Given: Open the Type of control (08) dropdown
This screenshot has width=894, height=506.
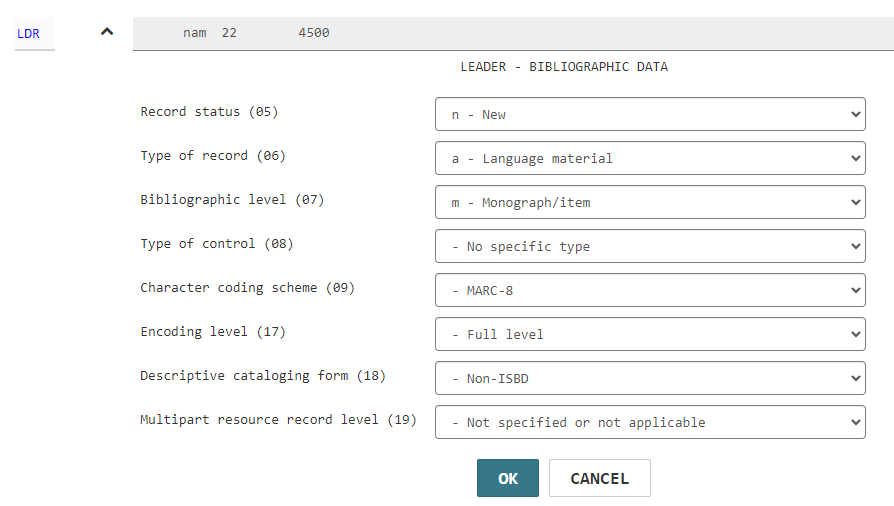Looking at the screenshot, I should (x=650, y=246).
